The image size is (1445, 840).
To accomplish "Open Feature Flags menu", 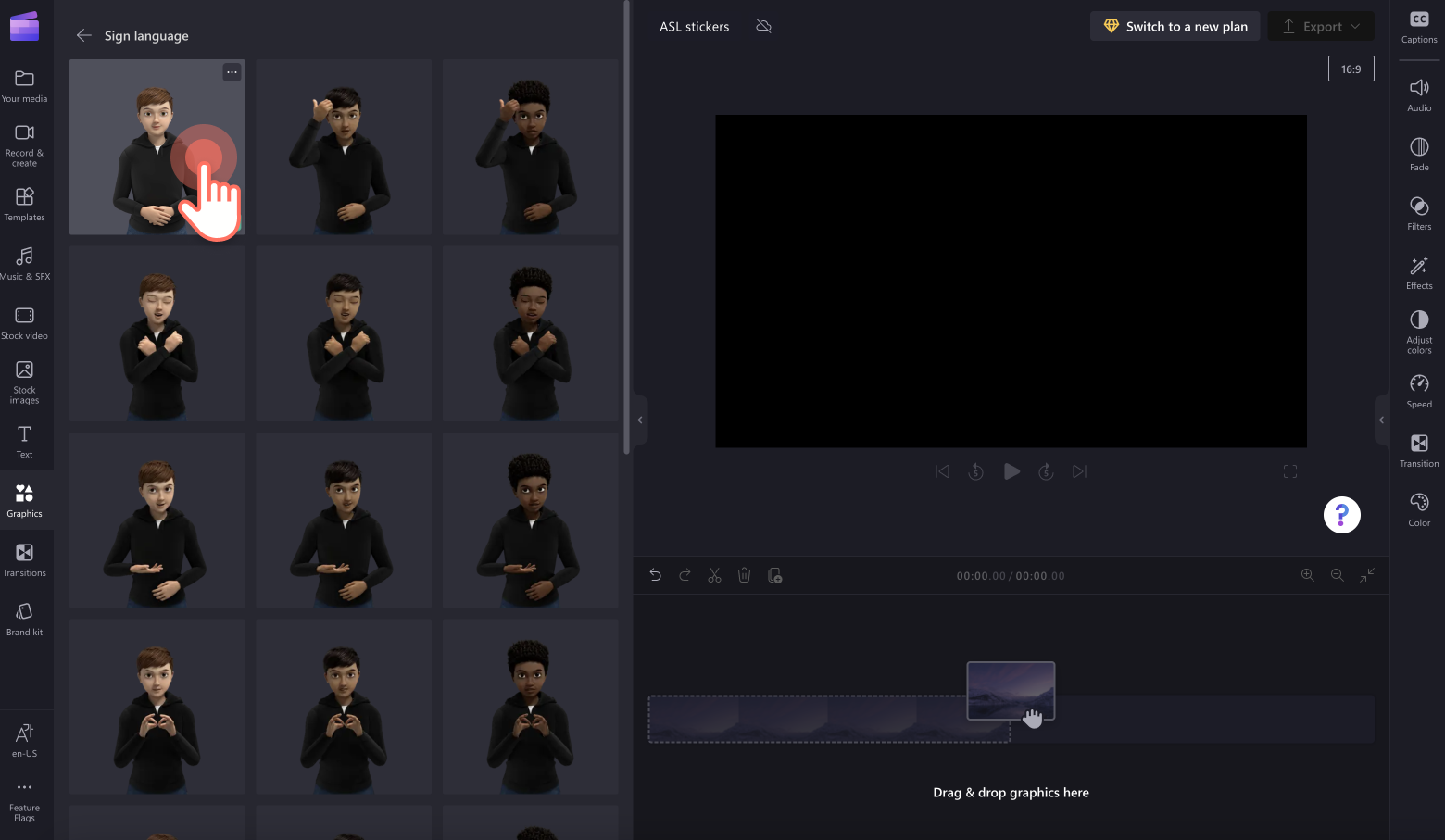I will pos(25,800).
